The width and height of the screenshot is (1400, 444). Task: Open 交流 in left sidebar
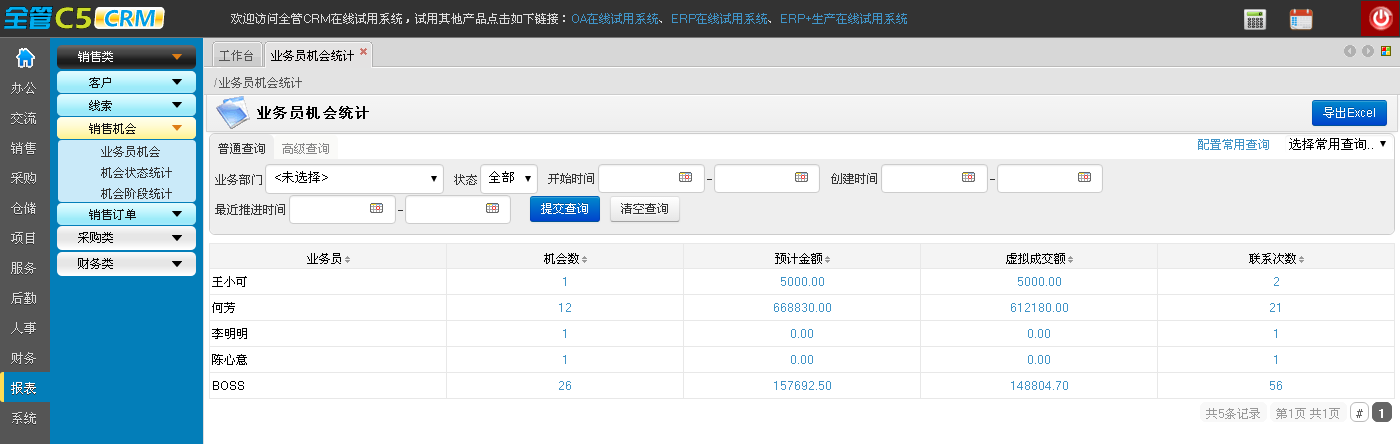(x=24, y=118)
